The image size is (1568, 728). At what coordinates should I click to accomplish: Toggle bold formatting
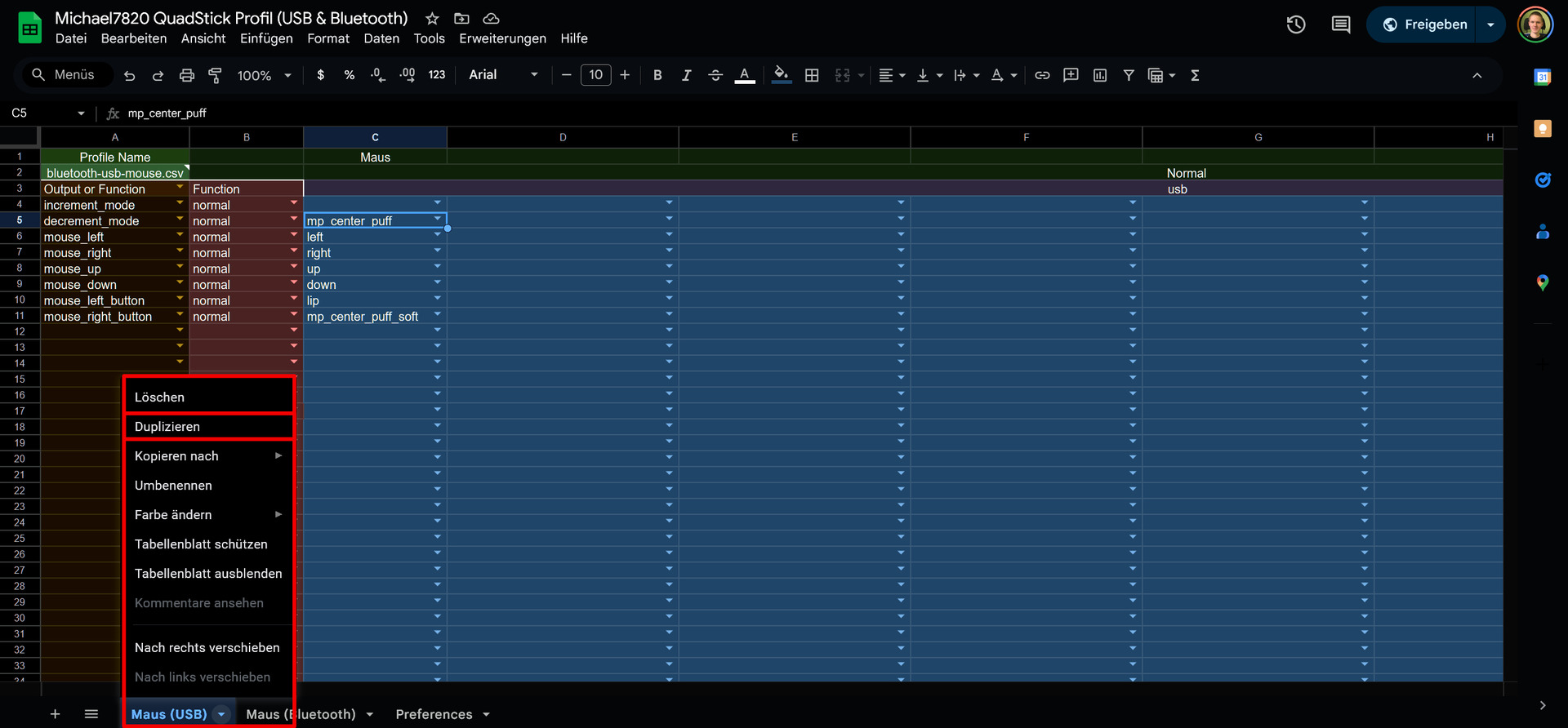(x=657, y=75)
